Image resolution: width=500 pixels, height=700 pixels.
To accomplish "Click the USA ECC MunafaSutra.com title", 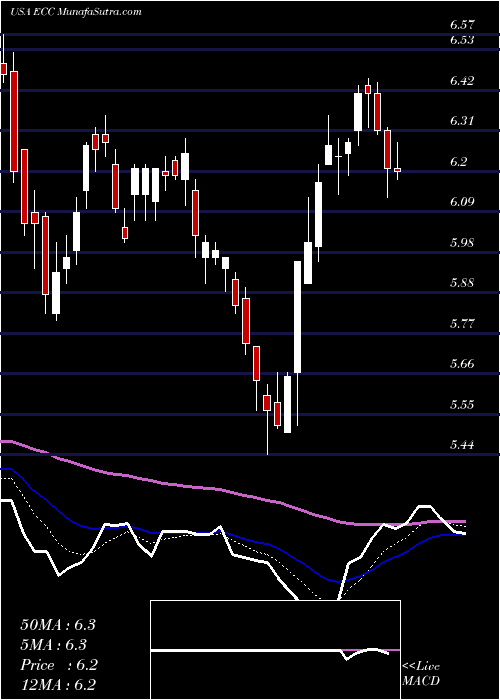I will tap(75, 11).
